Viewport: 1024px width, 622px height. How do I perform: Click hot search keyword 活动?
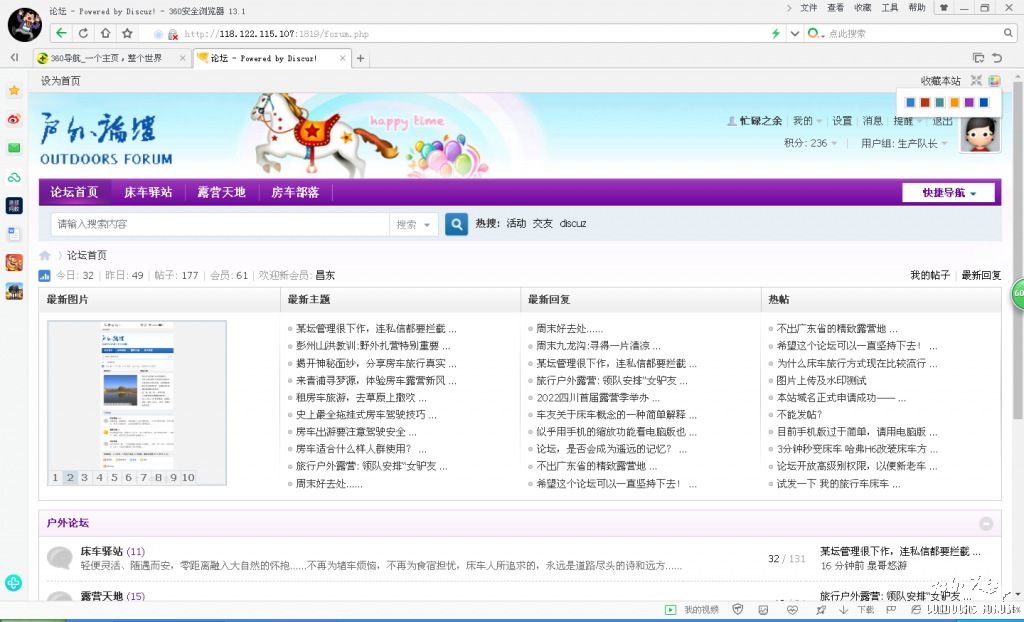point(516,223)
